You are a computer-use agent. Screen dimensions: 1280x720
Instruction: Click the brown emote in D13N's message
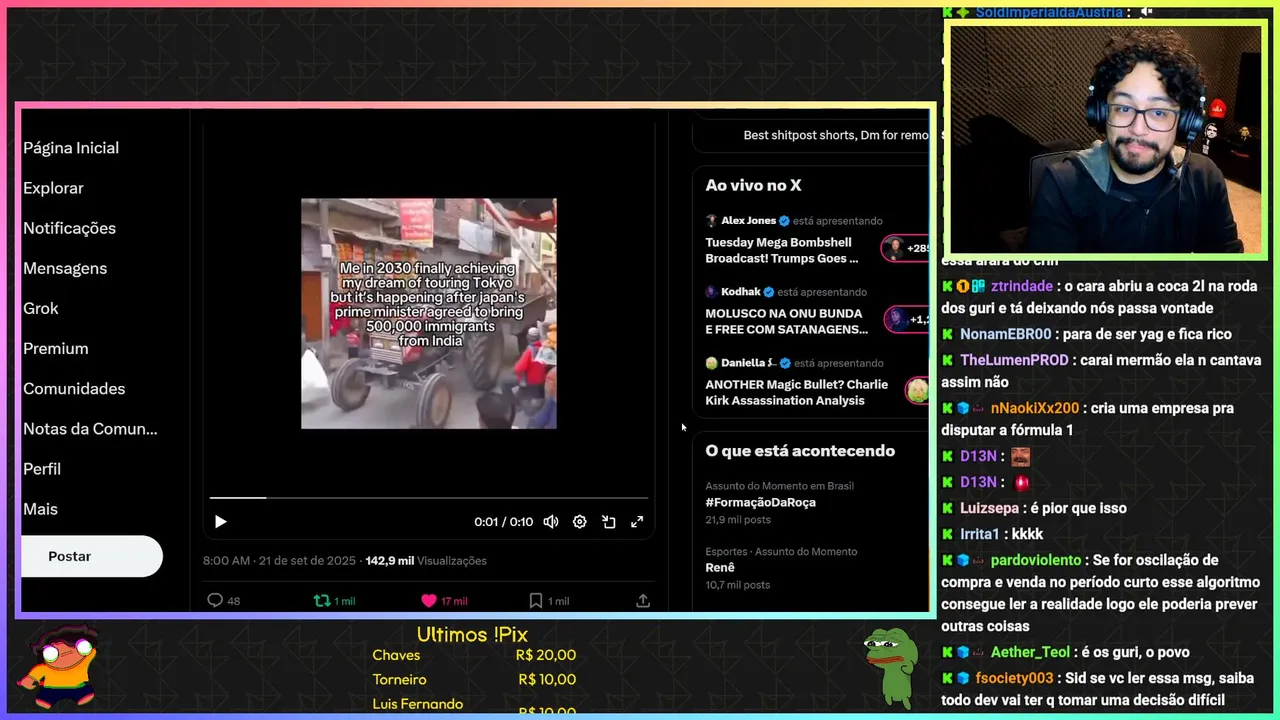[x=1020, y=457]
